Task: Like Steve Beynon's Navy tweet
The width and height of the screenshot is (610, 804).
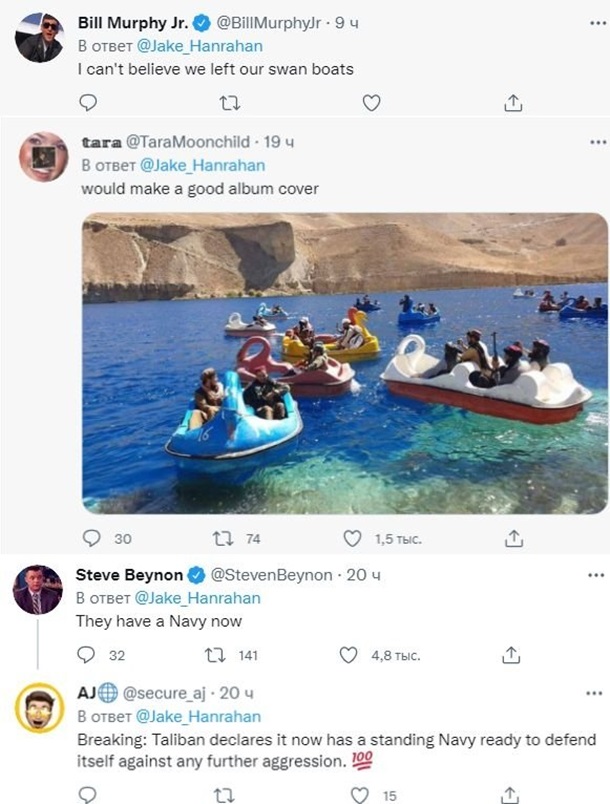Action: click(348, 656)
